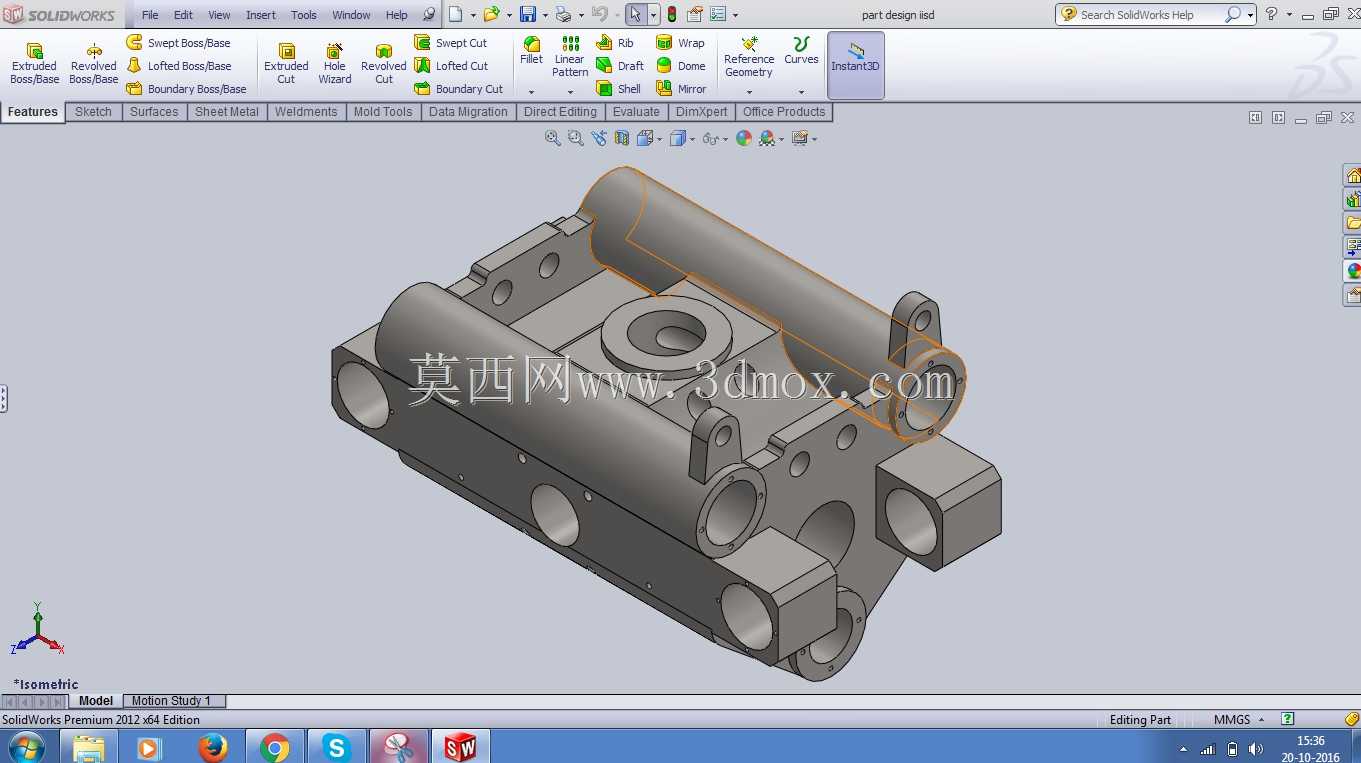Expand the Fillet dropdown arrow

[x=532, y=92]
